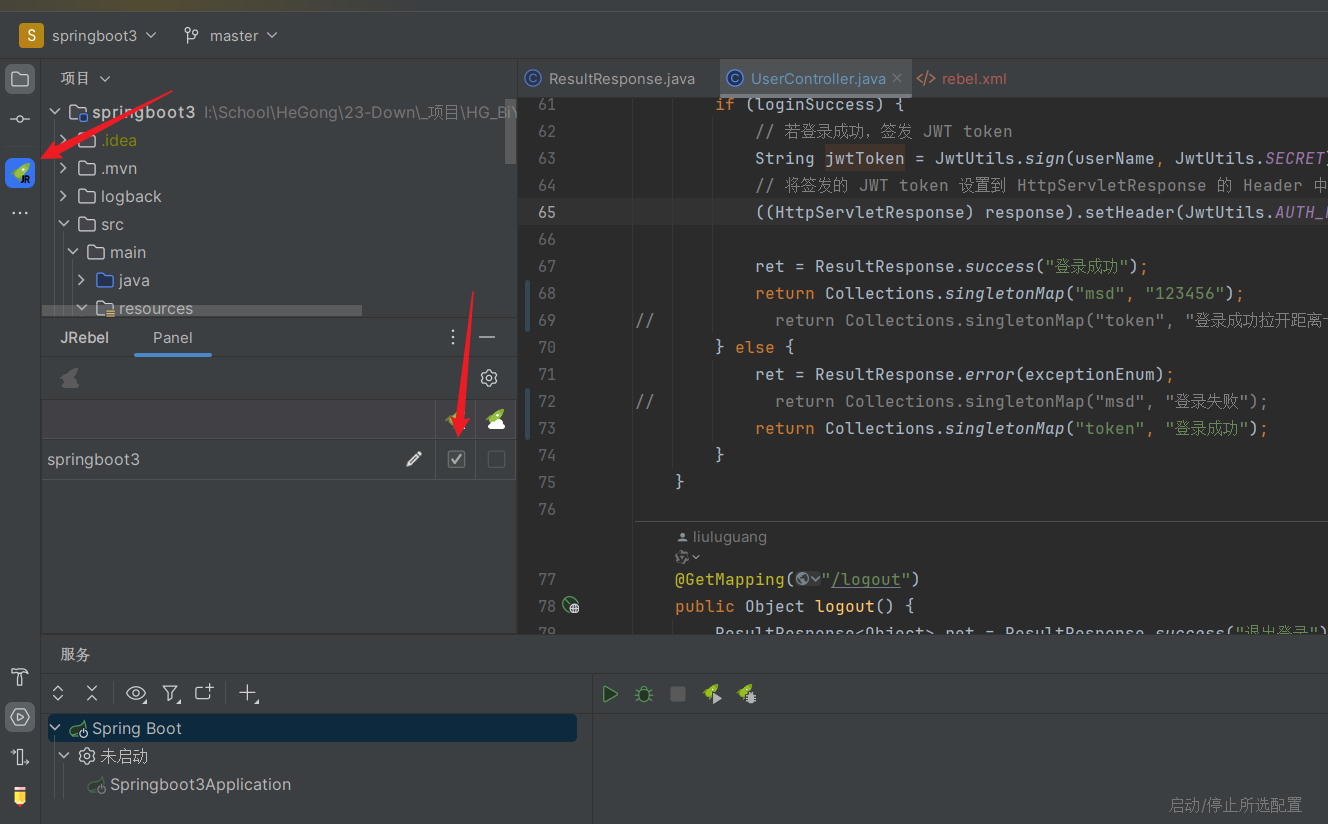Image resolution: width=1328 pixels, height=824 pixels.
Task: Hide the JRebel panel with minimize dash
Action: (487, 338)
